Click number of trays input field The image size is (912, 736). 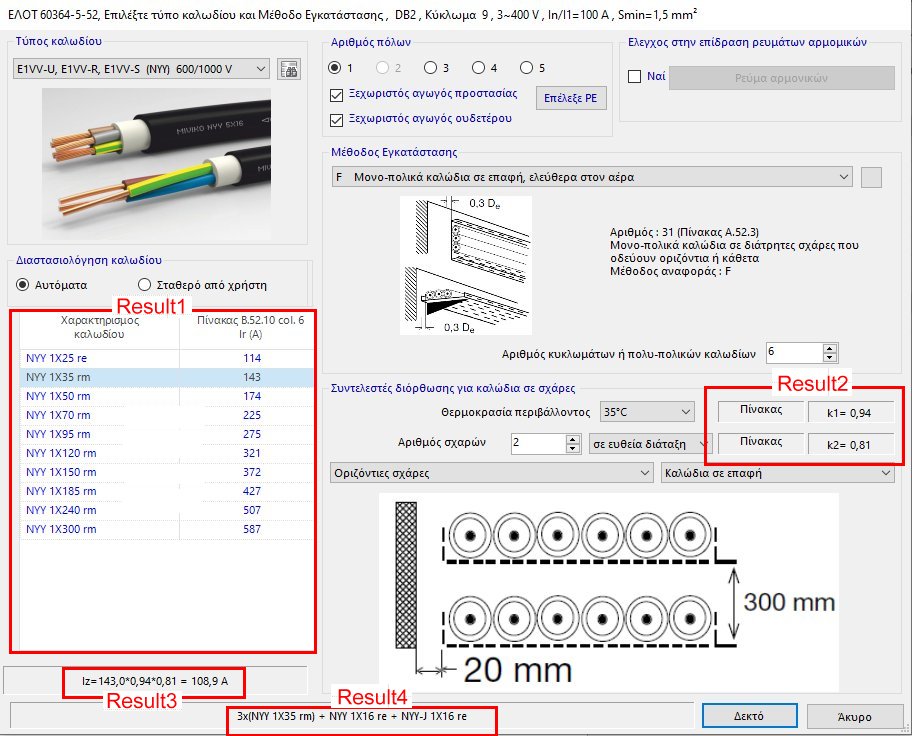click(539, 444)
